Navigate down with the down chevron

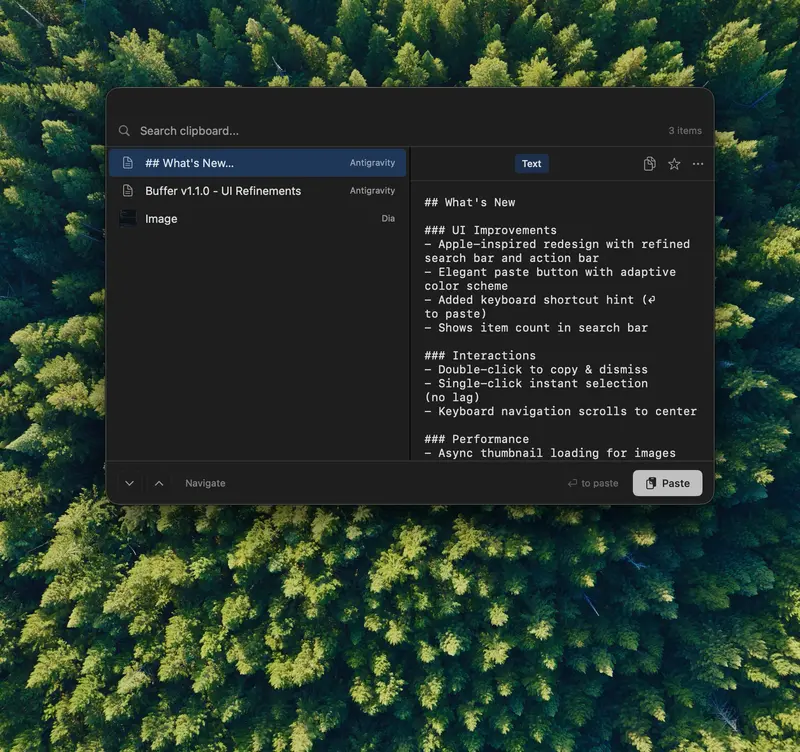pos(130,483)
